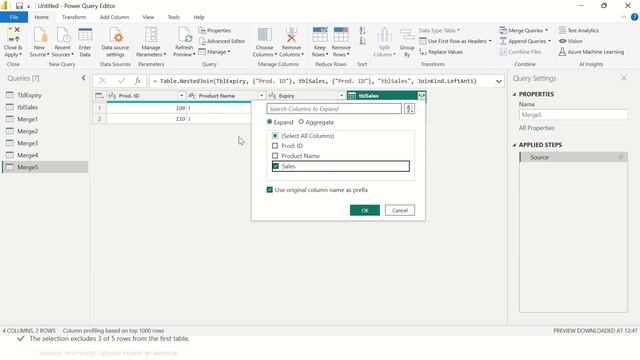This screenshot has width=640, height=360.
Task: Select Expand radio option
Action: pyautogui.click(x=269, y=122)
